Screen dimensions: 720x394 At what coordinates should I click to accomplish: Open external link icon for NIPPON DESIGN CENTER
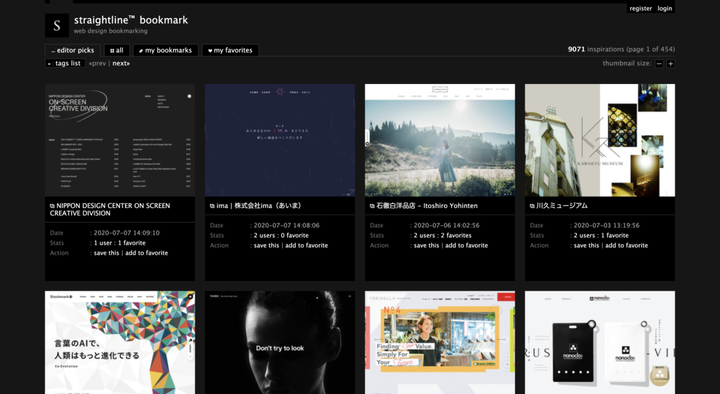[x=52, y=206]
